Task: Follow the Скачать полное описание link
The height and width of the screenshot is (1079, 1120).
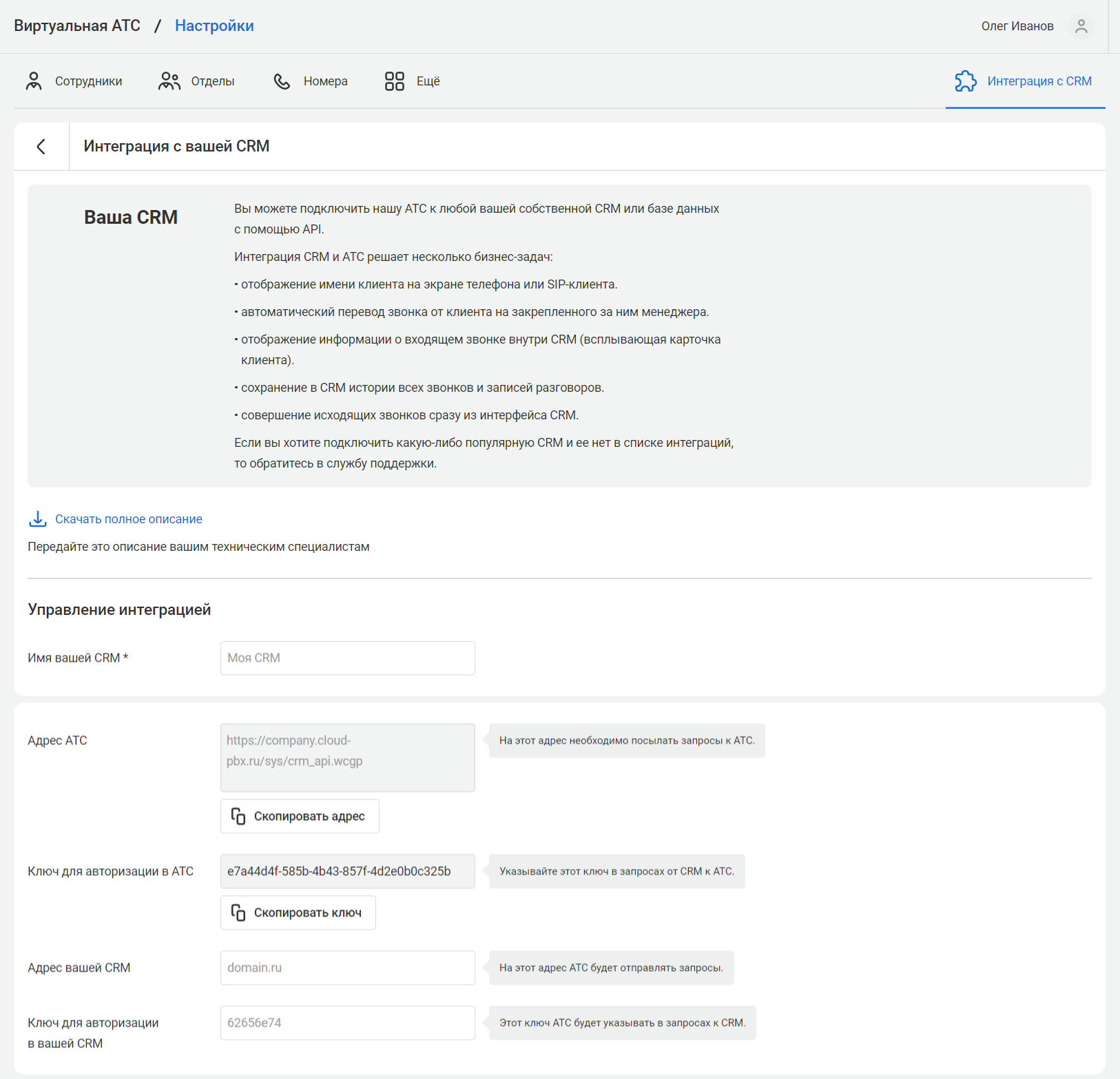Action: (x=129, y=519)
